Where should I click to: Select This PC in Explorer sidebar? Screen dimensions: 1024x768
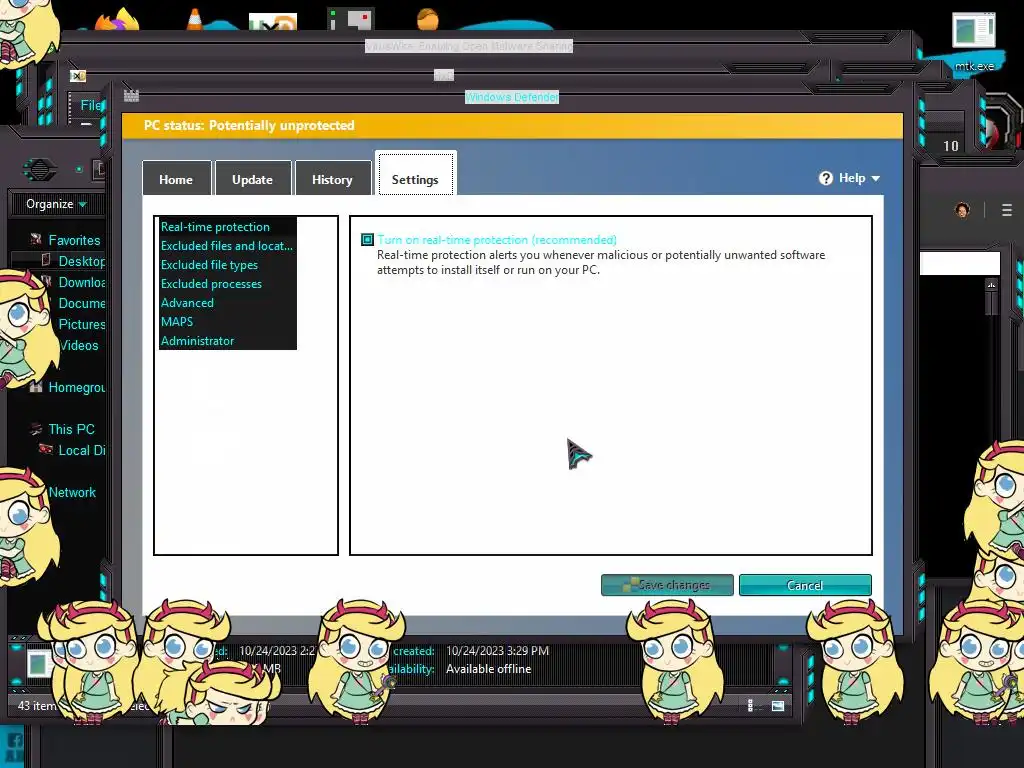(x=71, y=429)
